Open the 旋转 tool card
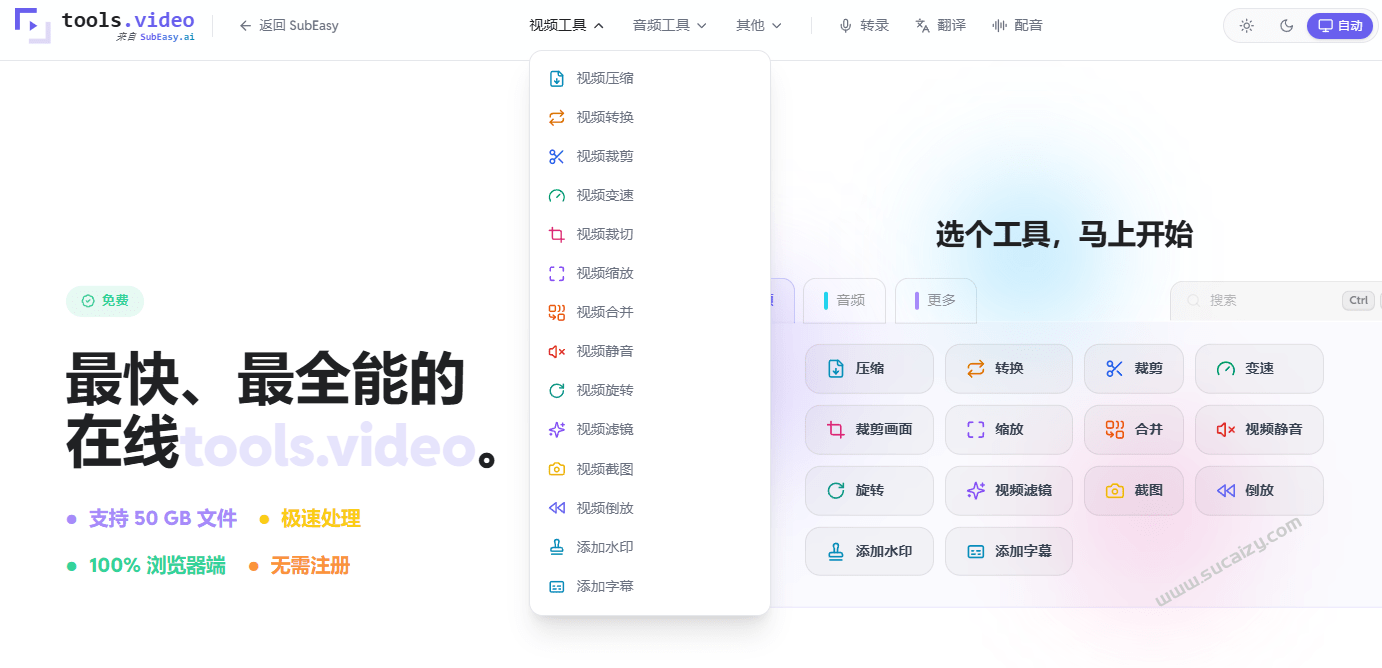This screenshot has width=1382, height=668. pos(869,491)
